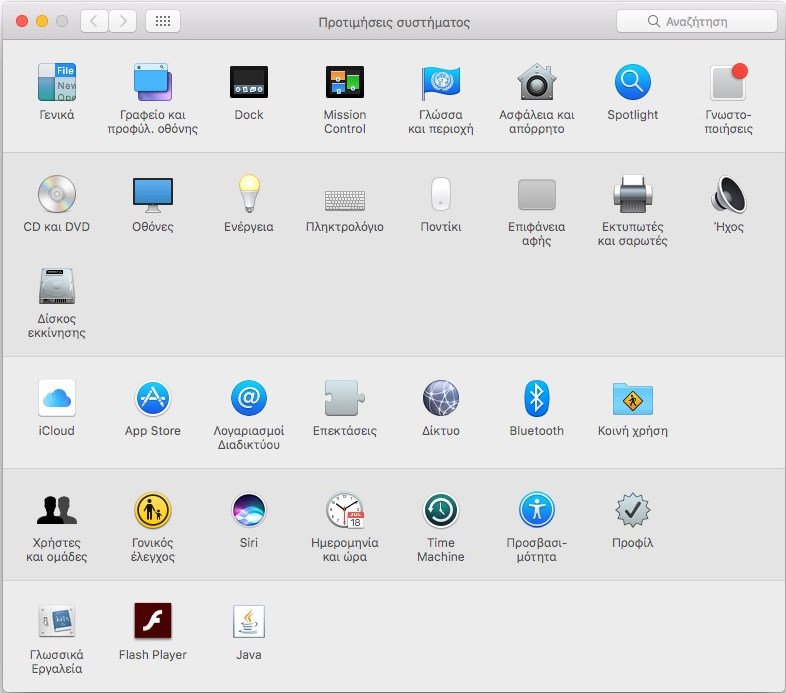Minimize the window with yellow button
Viewport: 786px width, 693px height.
point(42,21)
